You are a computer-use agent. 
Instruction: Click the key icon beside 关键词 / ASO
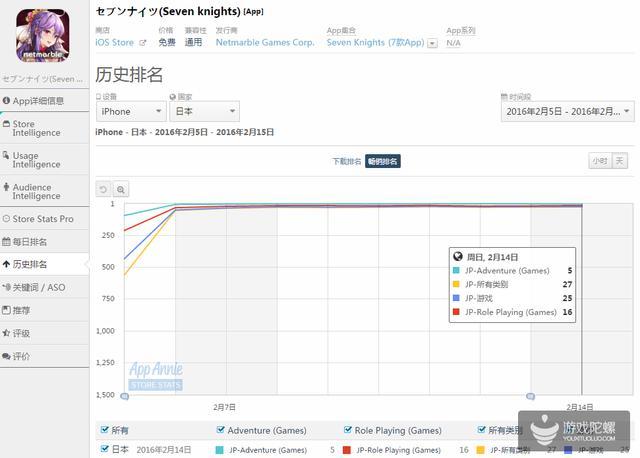pyautogui.click(x=6, y=287)
